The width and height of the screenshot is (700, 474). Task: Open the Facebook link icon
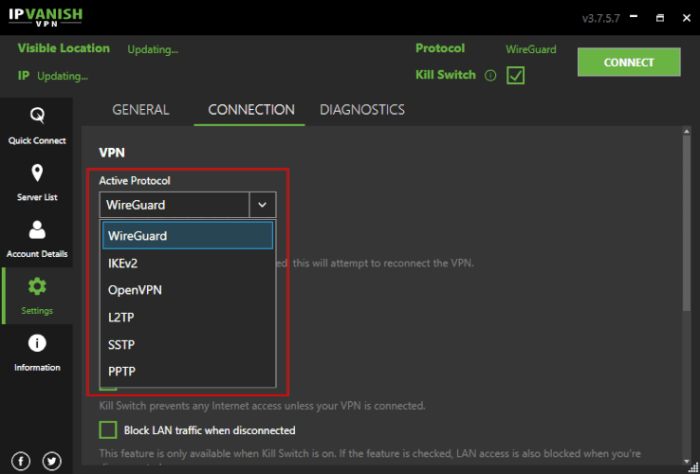click(21, 461)
